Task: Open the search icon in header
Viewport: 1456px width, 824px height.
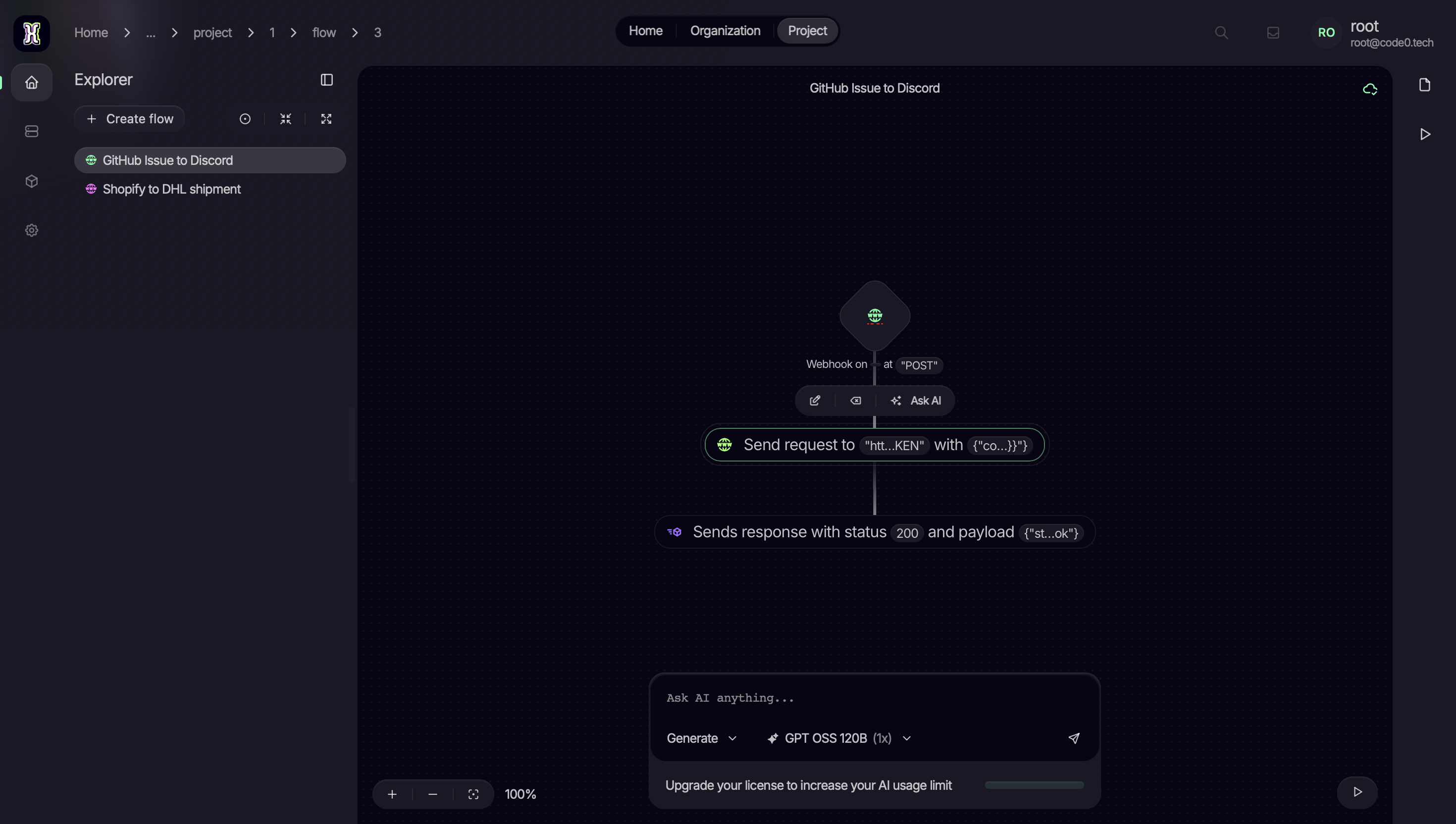Action: tap(1222, 33)
